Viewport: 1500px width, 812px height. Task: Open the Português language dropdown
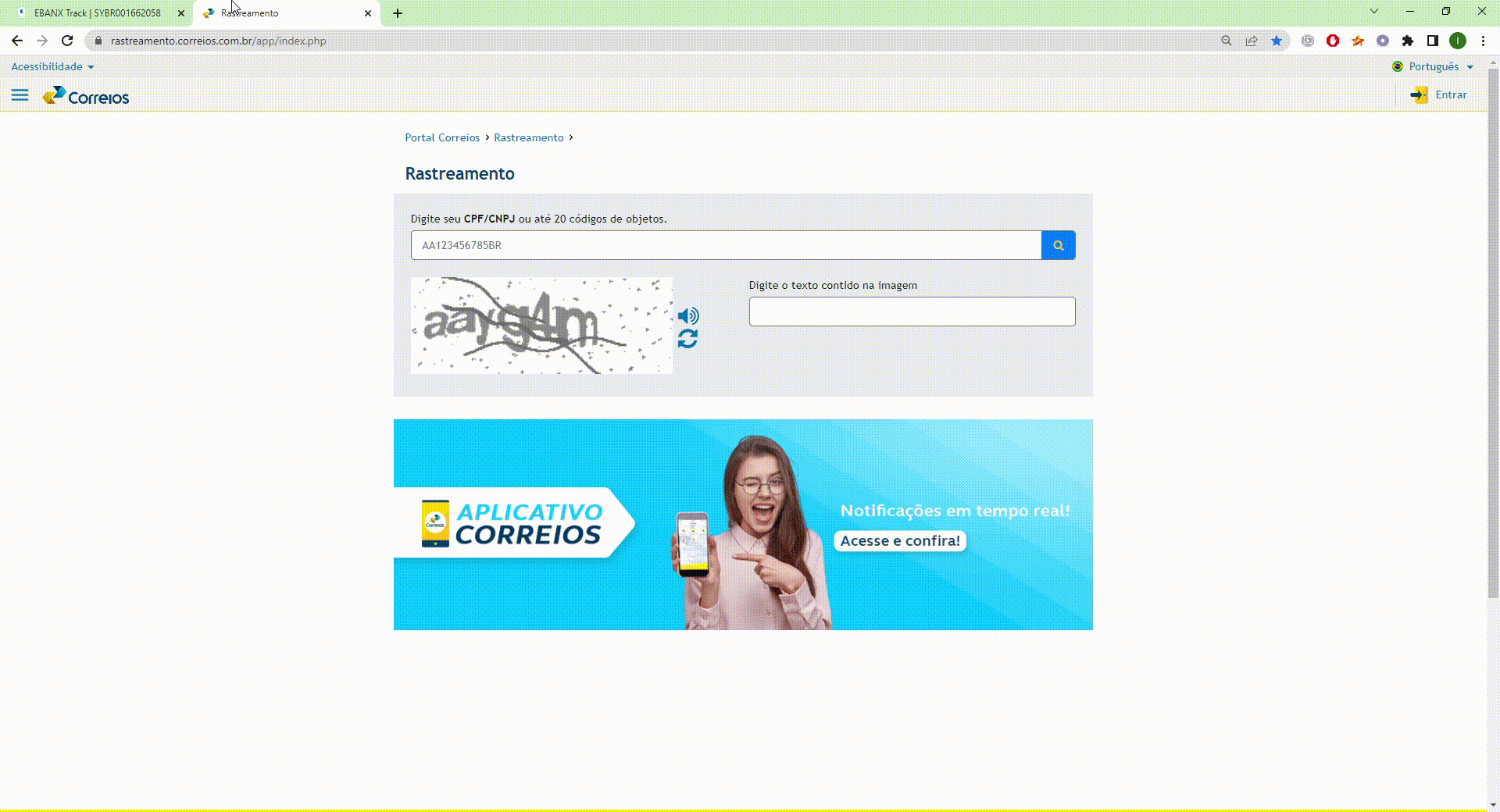pos(1434,66)
